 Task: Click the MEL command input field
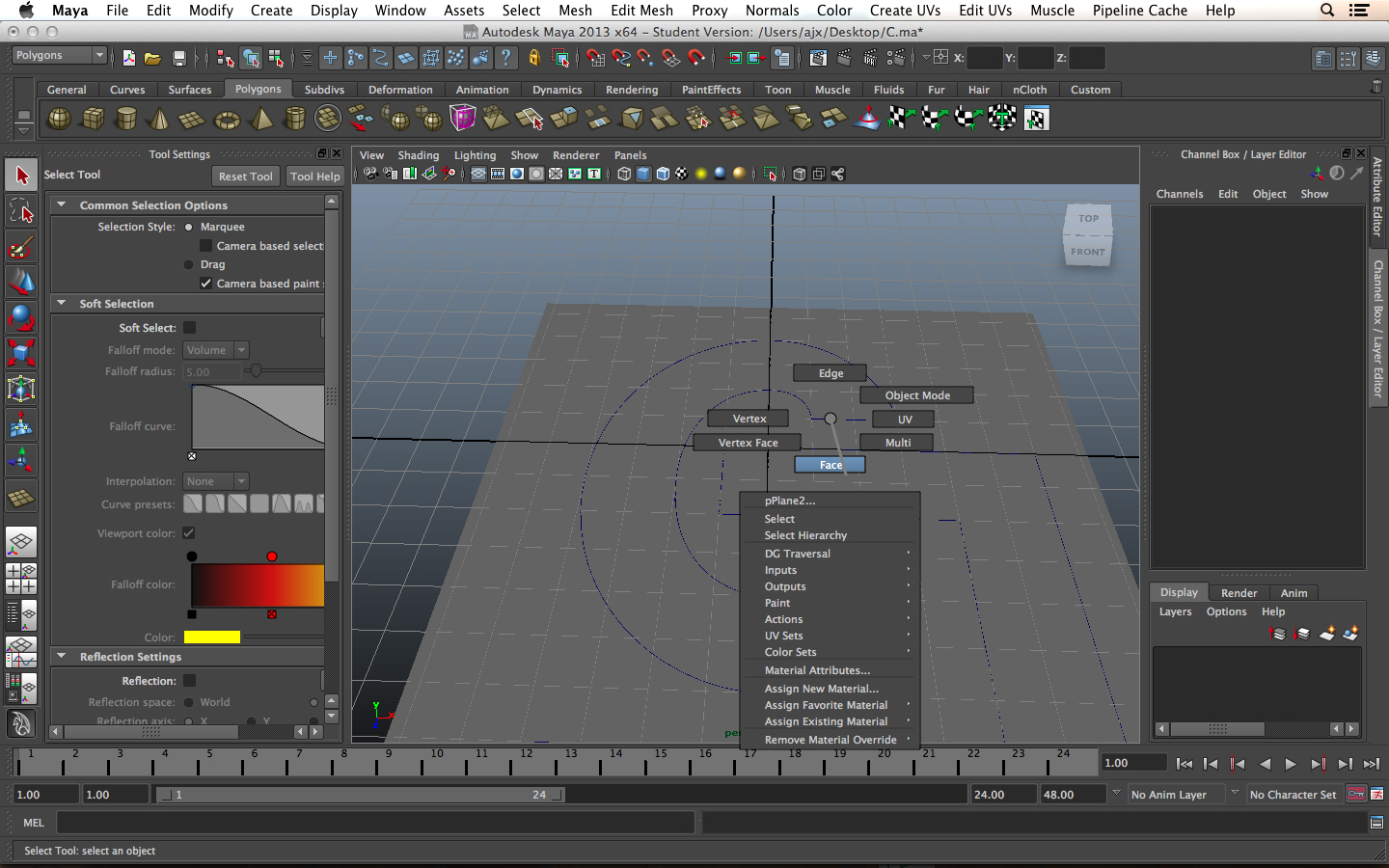pos(376,823)
